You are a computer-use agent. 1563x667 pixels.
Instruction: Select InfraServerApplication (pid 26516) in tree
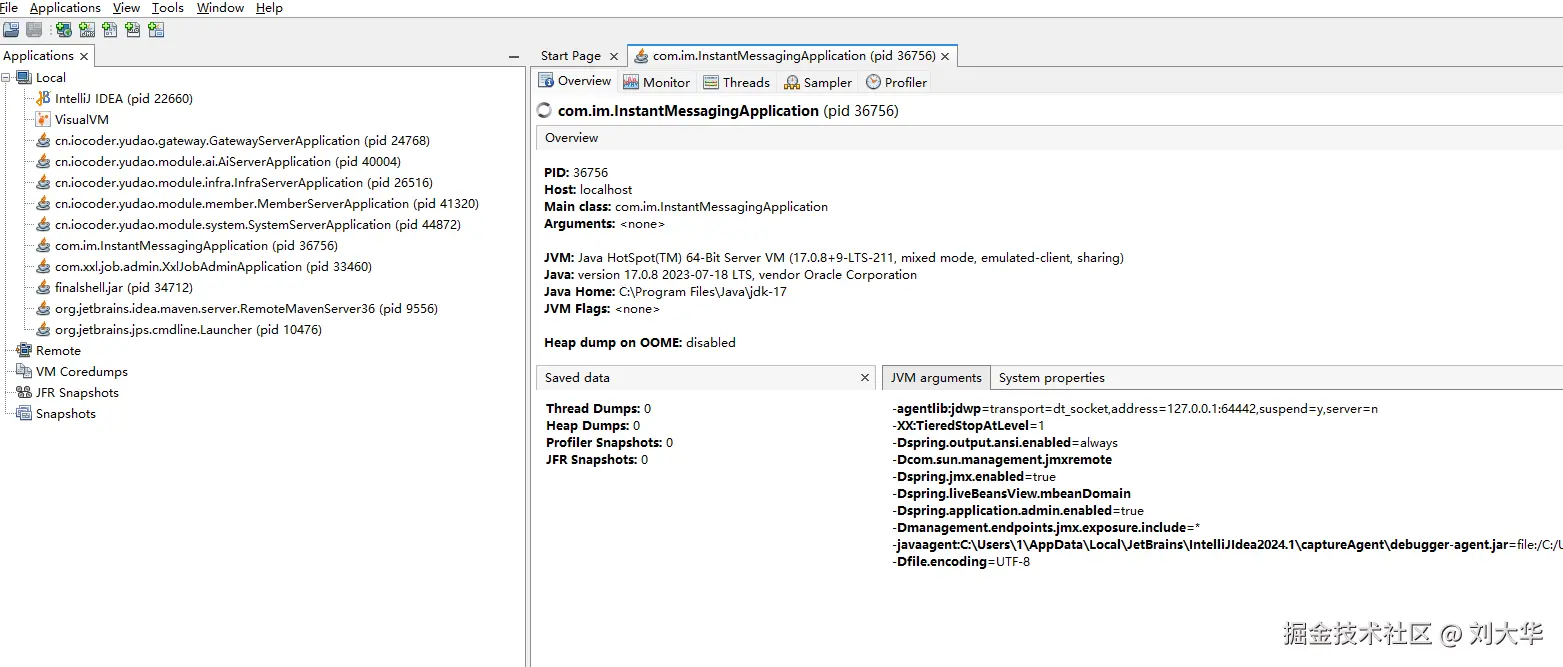pyautogui.click(x=244, y=182)
